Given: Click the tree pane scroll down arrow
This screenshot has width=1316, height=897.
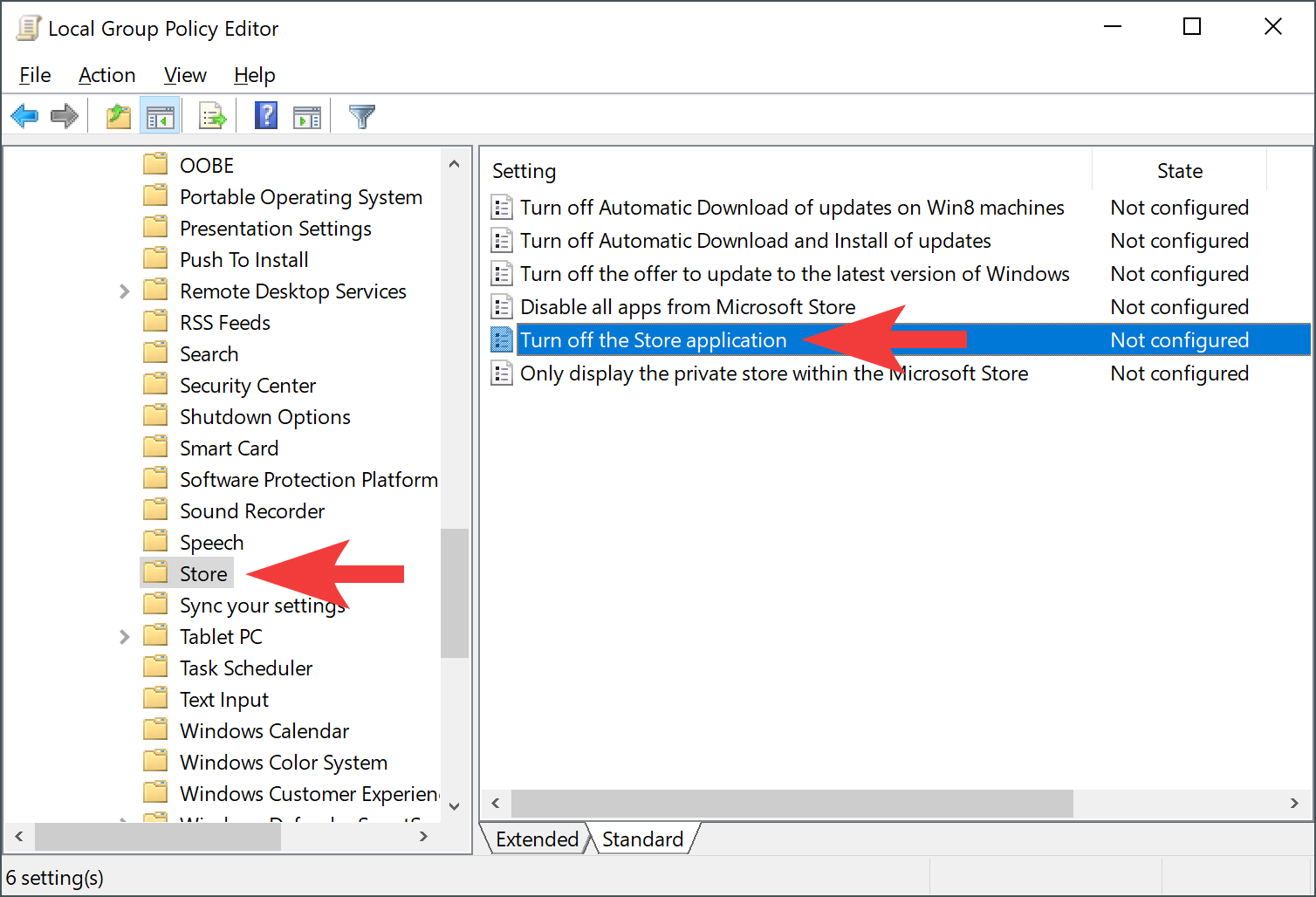Looking at the screenshot, I should pos(454,806).
